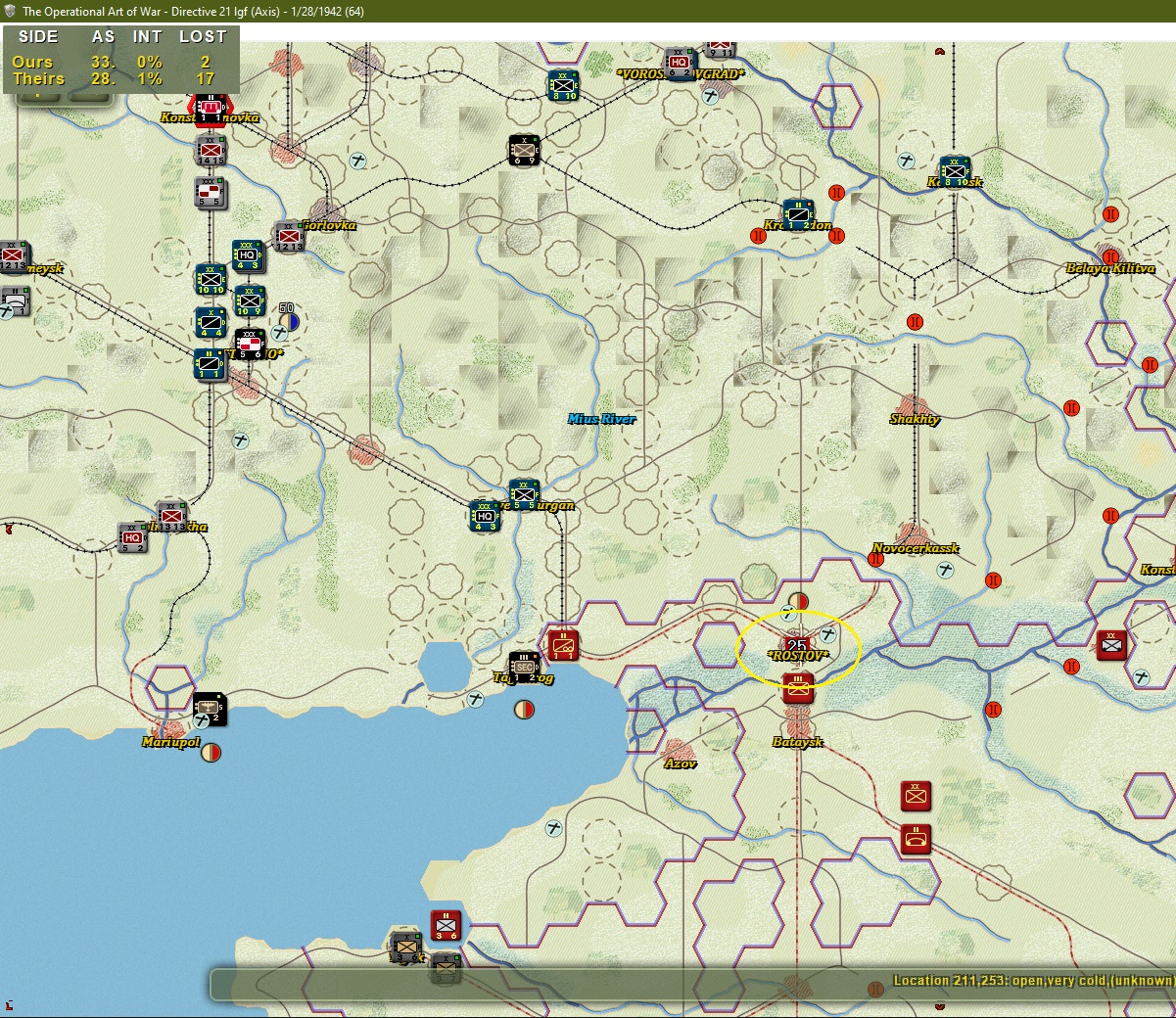This screenshot has height=1018, width=1176.
Task: Click the half-red circle marker below Taganrog
Action: pyautogui.click(x=524, y=708)
